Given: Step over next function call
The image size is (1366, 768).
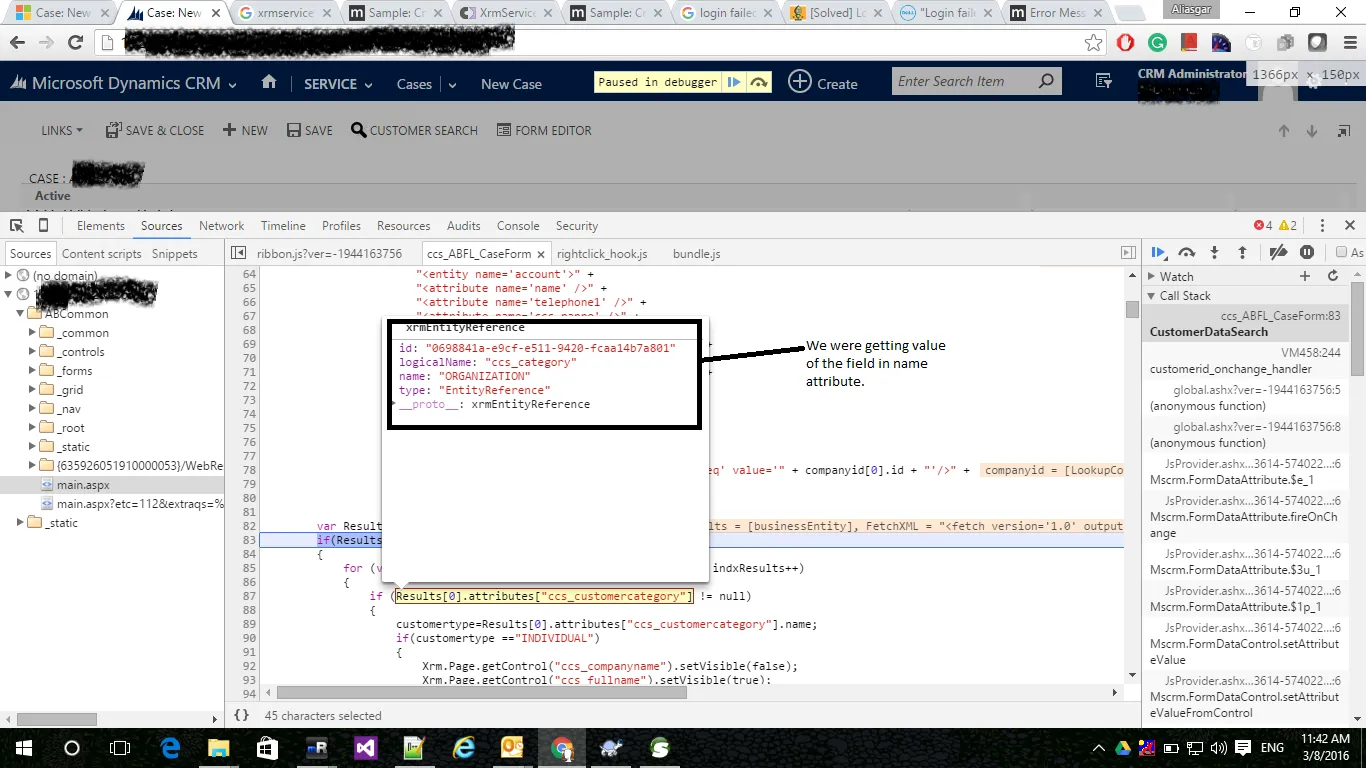Looking at the screenshot, I should pos(1187,253).
